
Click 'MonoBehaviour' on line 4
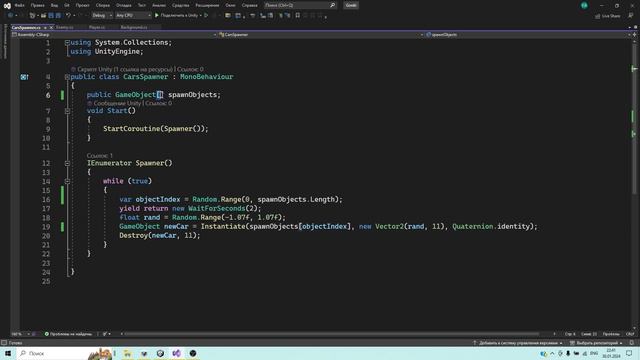[x=207, y=77]
